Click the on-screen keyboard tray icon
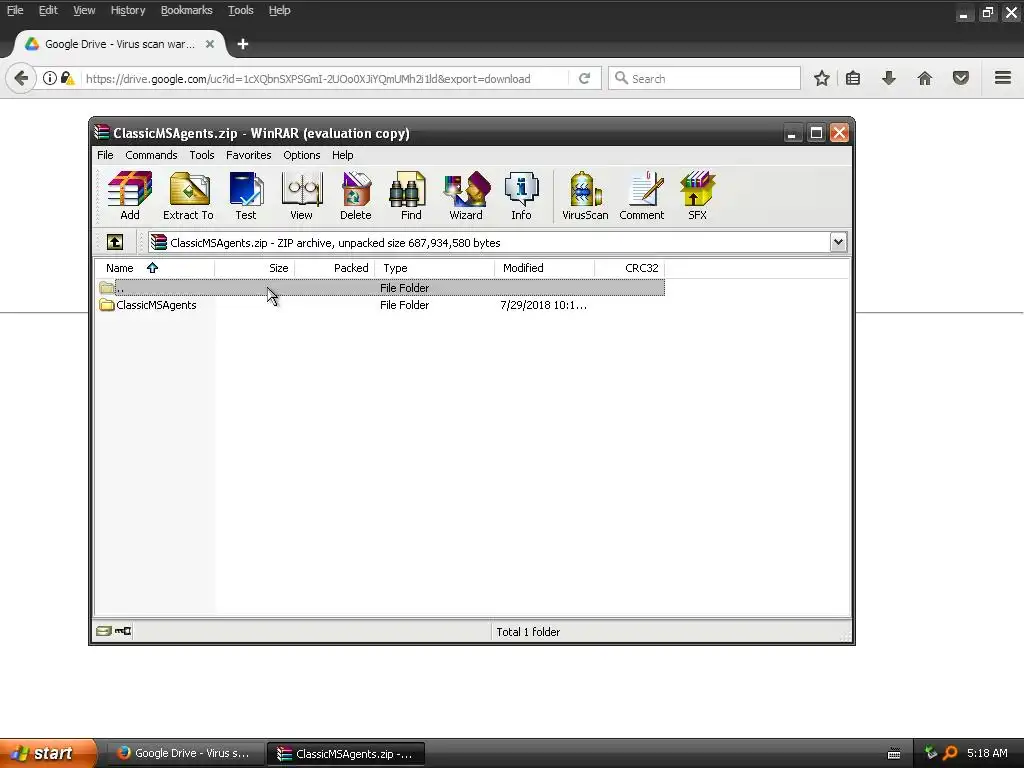This screenshot has height=768, width=1024. coord(894,754)
